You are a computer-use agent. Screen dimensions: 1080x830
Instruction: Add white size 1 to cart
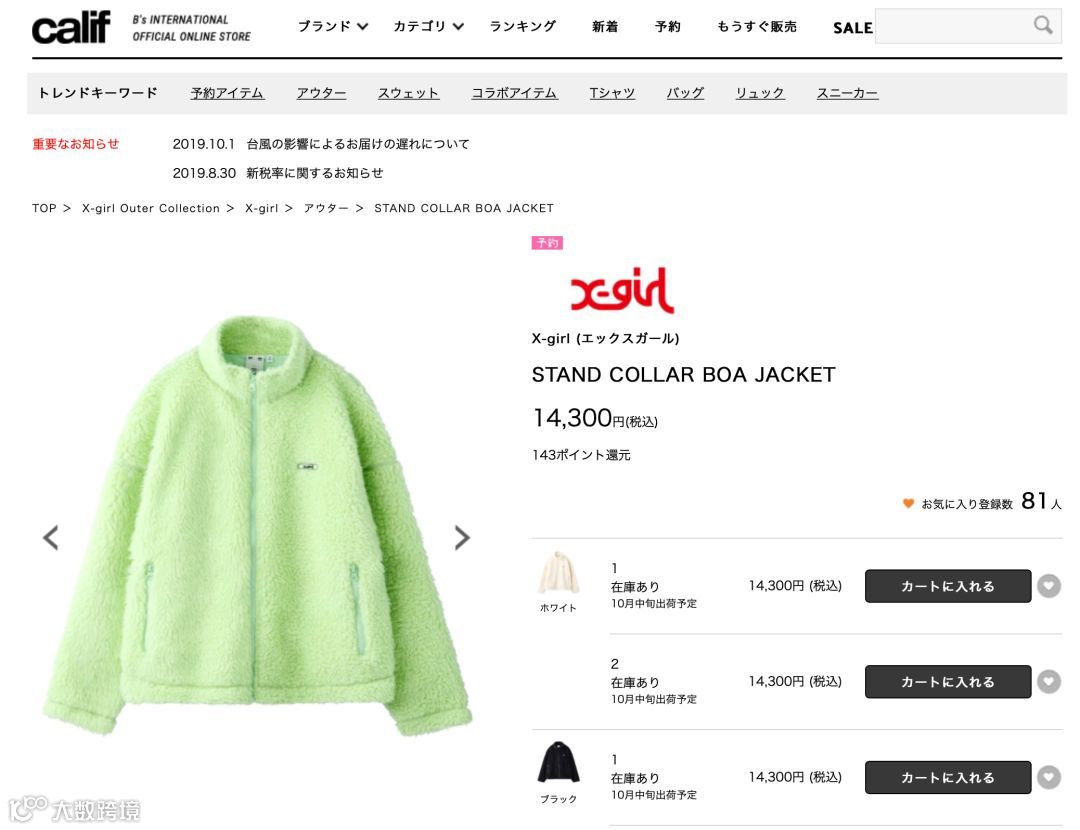tap(948, 586)
